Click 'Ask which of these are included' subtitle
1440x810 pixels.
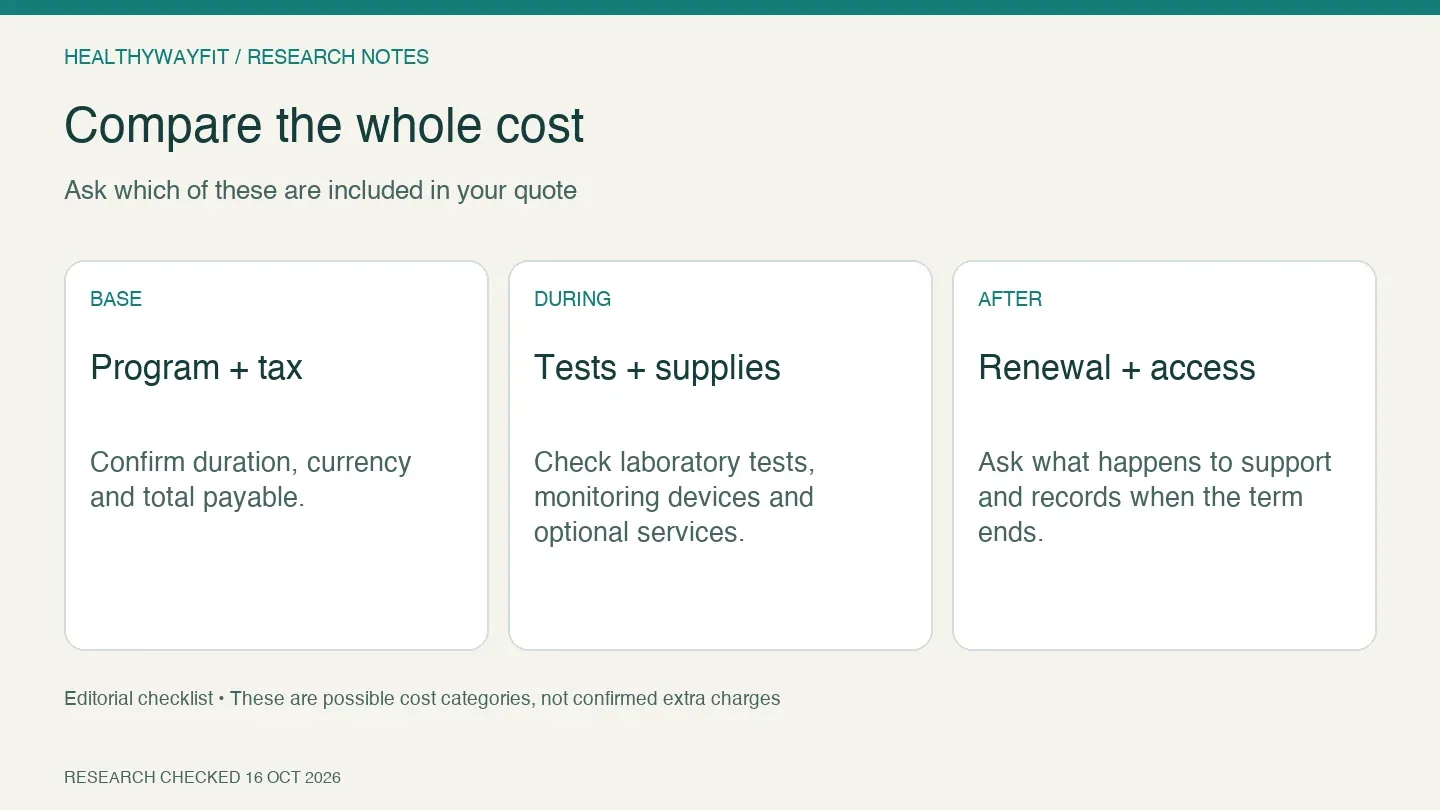point(320,190)
